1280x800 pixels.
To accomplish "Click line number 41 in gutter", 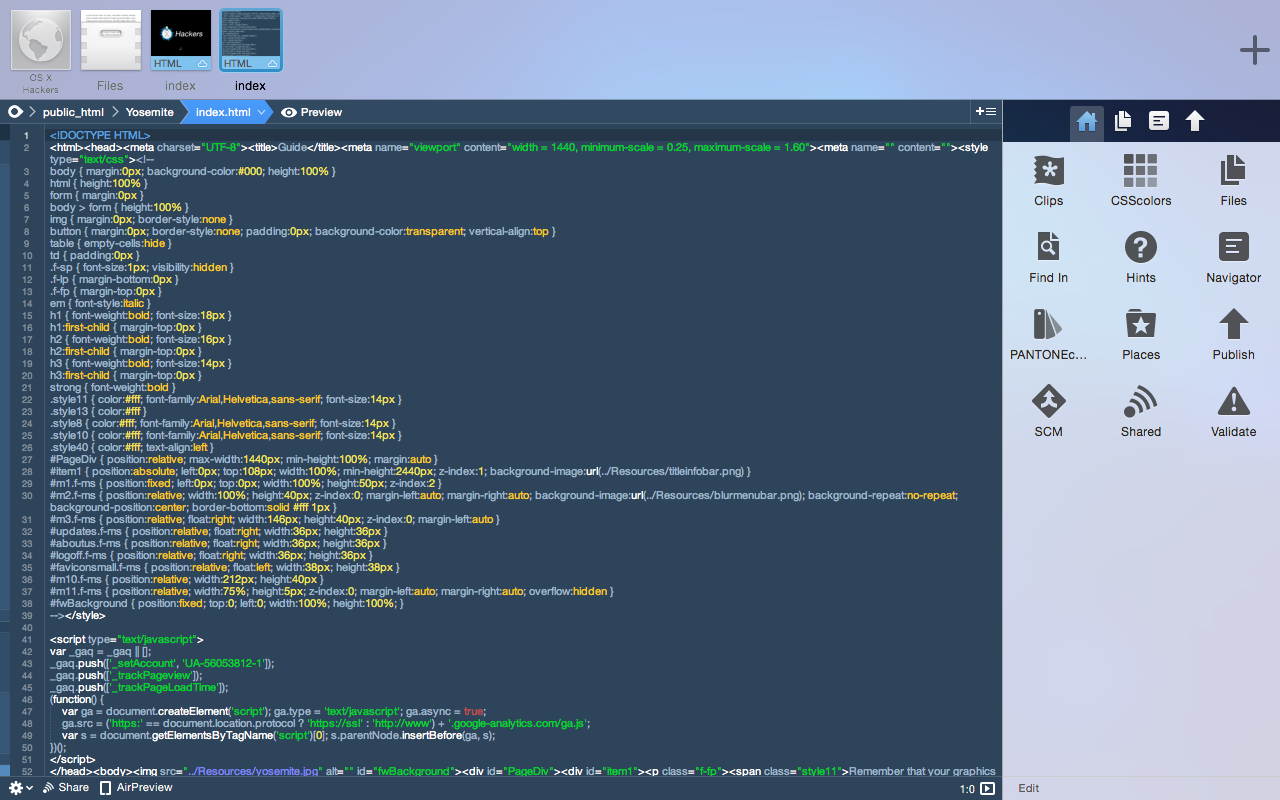I will click(x=25, y=639).
